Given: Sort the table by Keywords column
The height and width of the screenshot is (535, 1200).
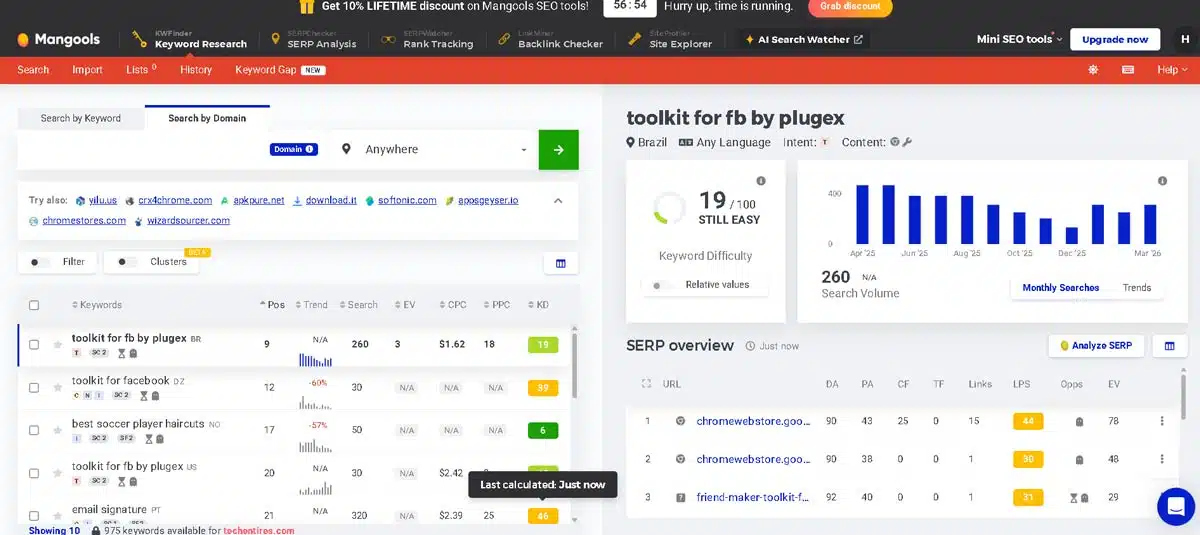Looking at the screenshot, I should pyautogui.click(x=96, y=305).
